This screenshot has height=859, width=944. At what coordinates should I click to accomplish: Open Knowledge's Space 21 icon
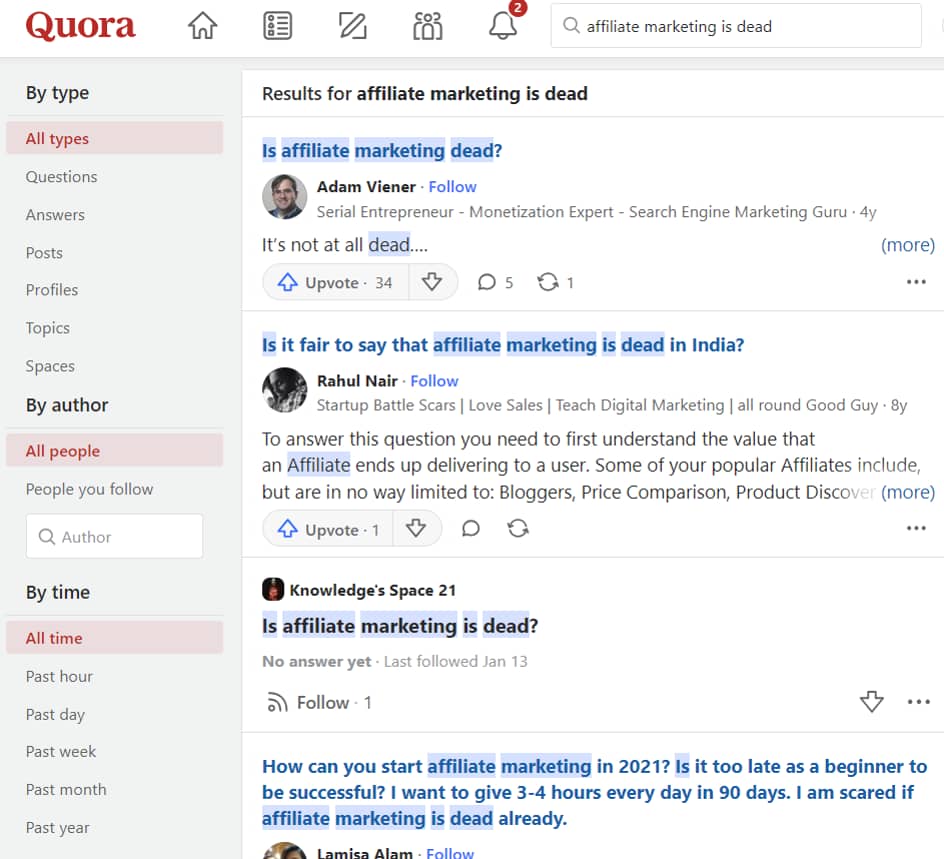click(273, 589)
